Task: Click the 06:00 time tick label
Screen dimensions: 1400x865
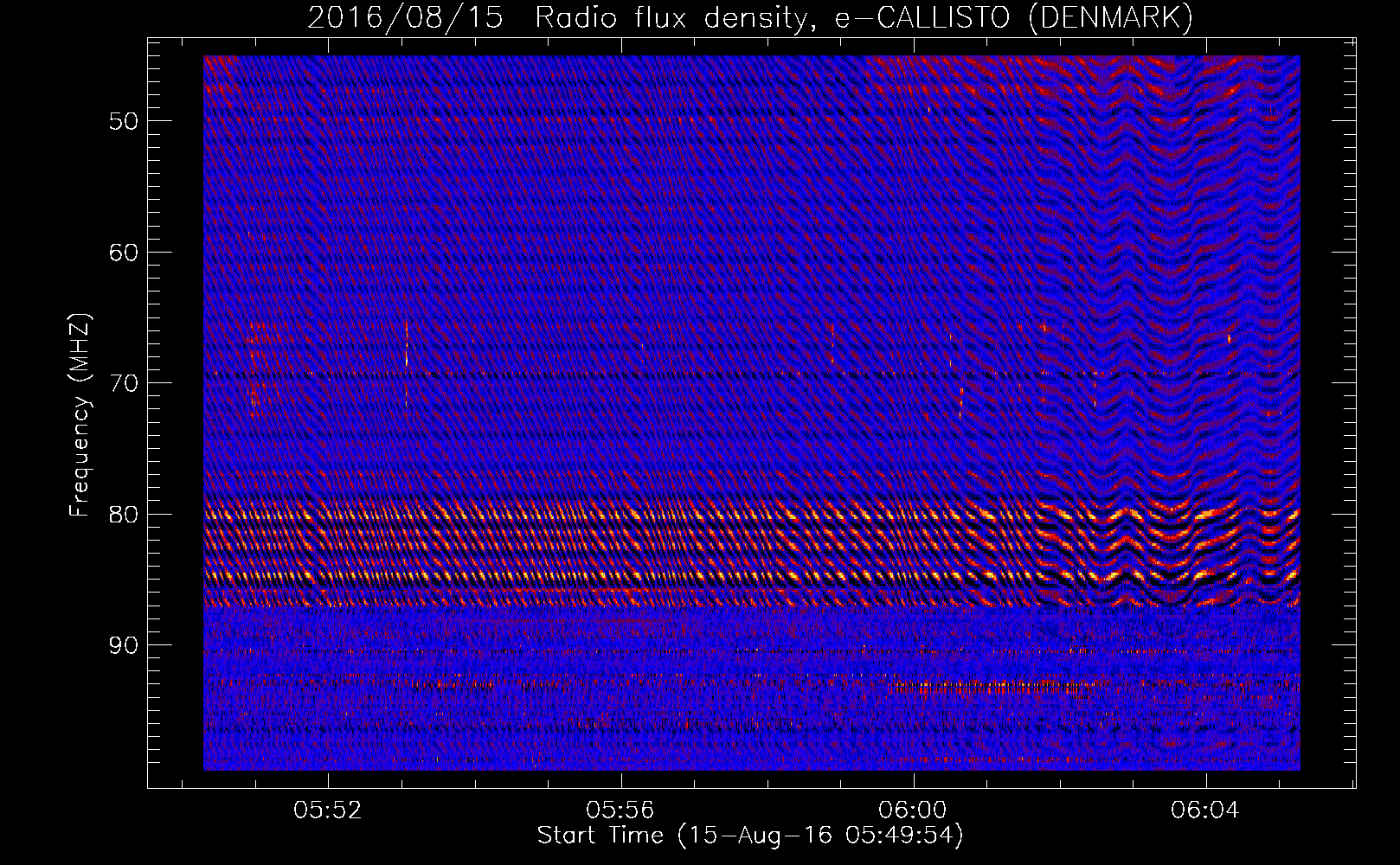Action: click(913, 811)
